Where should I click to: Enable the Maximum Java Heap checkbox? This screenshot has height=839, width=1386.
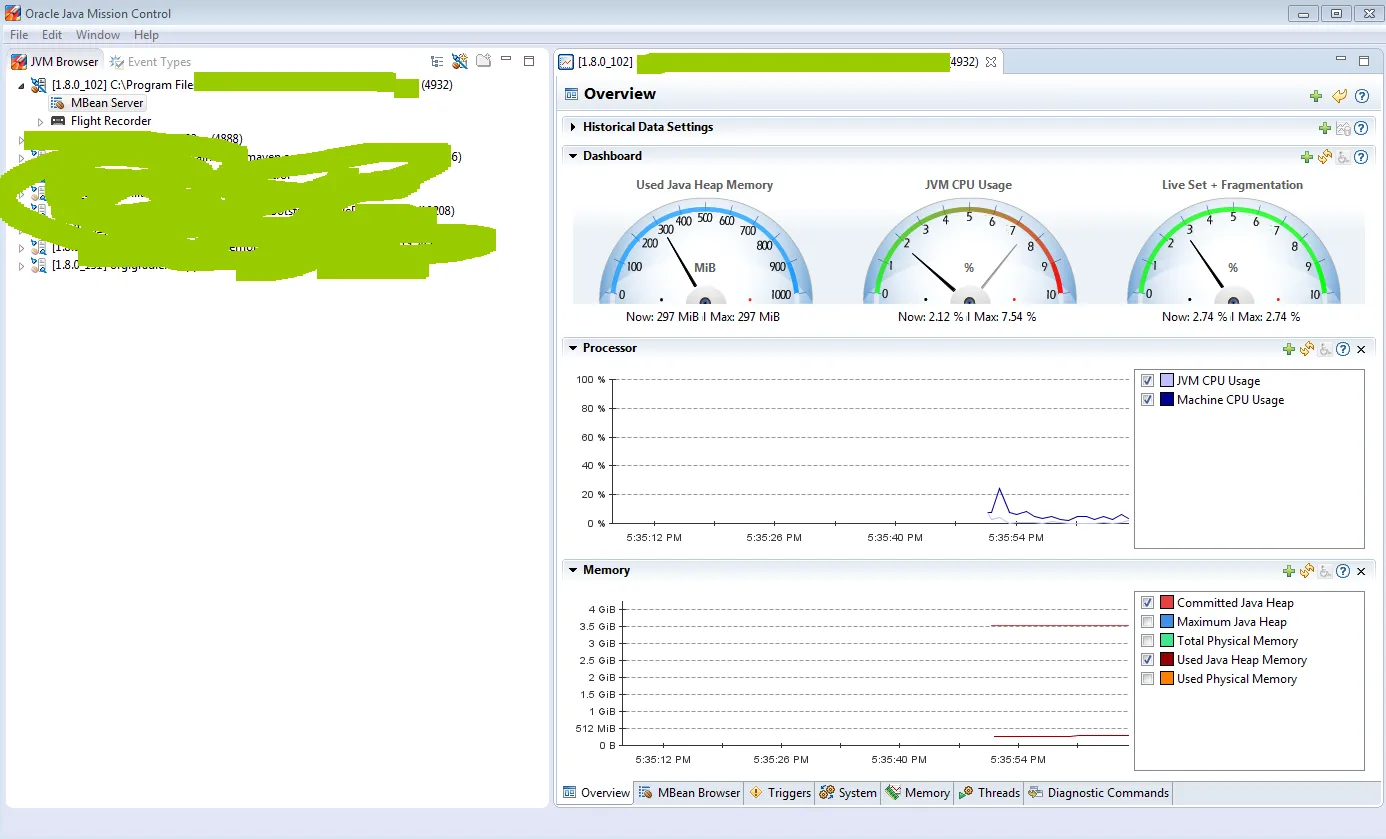tap(1148, 622)
